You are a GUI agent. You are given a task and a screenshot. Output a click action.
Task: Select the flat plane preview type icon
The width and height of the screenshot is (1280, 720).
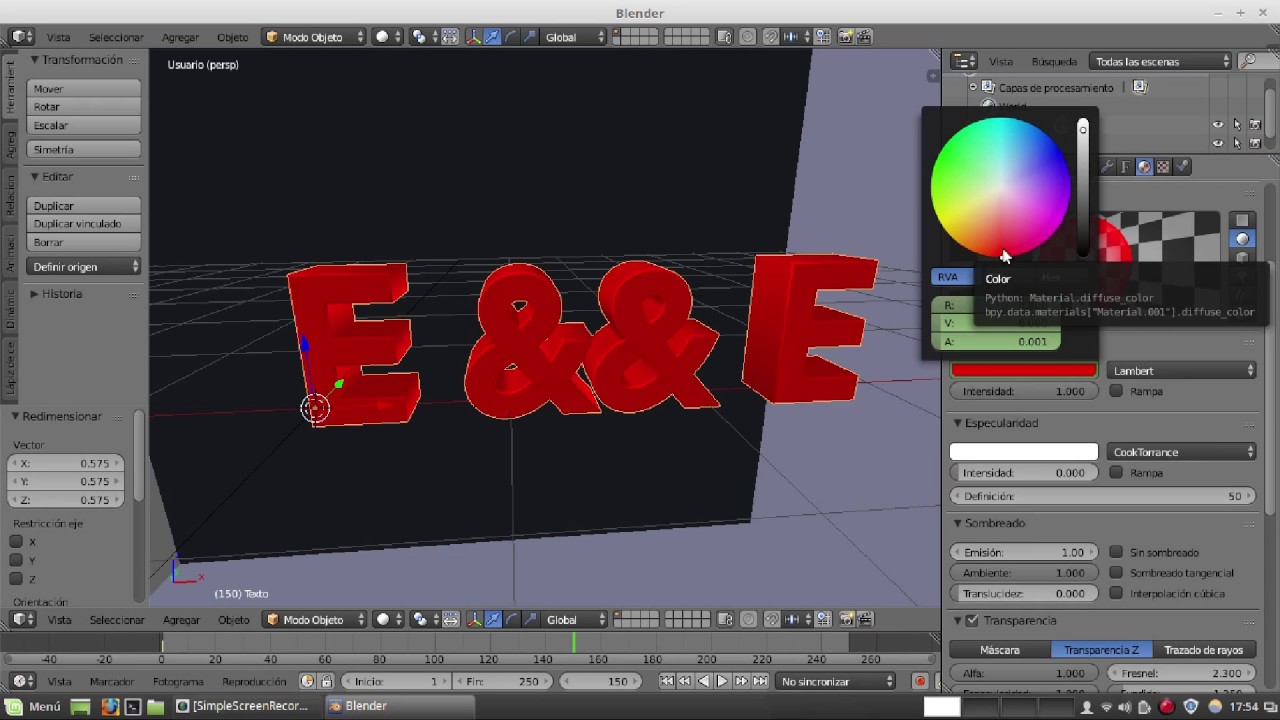point(1242,220)
